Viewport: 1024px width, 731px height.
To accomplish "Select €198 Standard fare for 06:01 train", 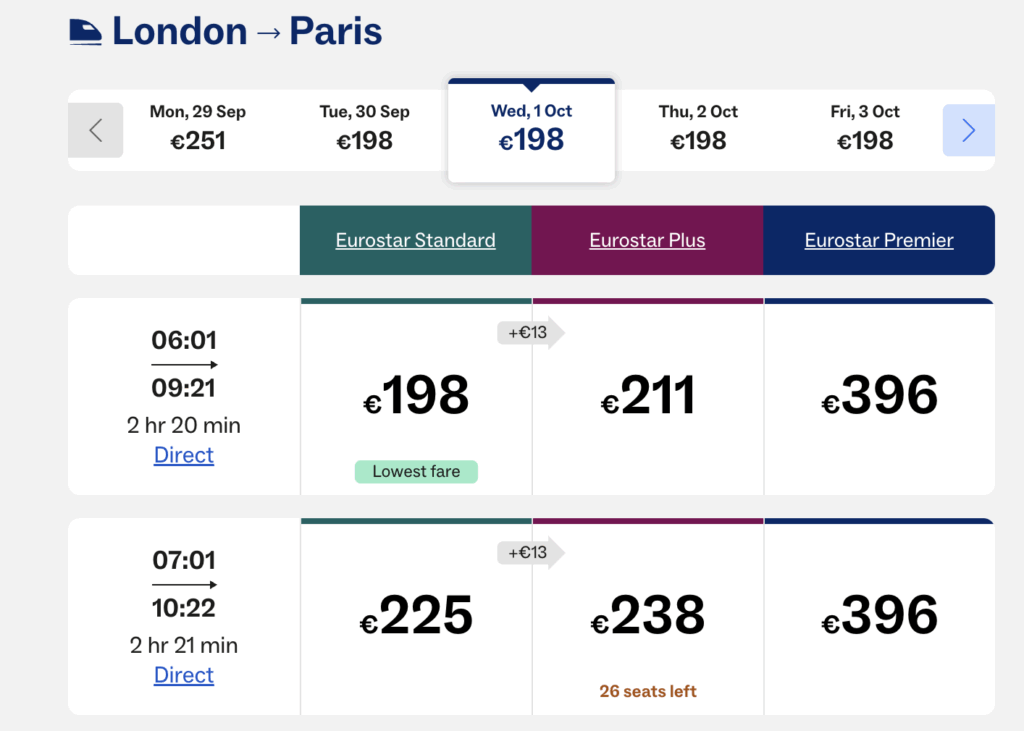I will (416, 396).
